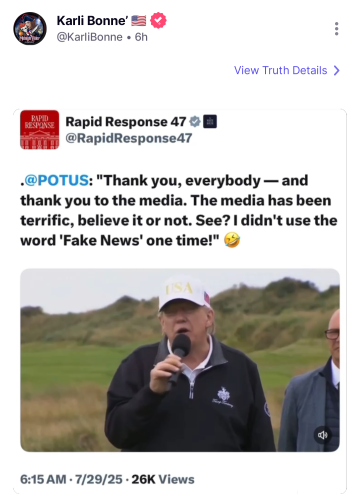Click Rapid Response 47 gray verified checkmark
The height and width of the screenshot is (500, 360).
coord(195,122)
